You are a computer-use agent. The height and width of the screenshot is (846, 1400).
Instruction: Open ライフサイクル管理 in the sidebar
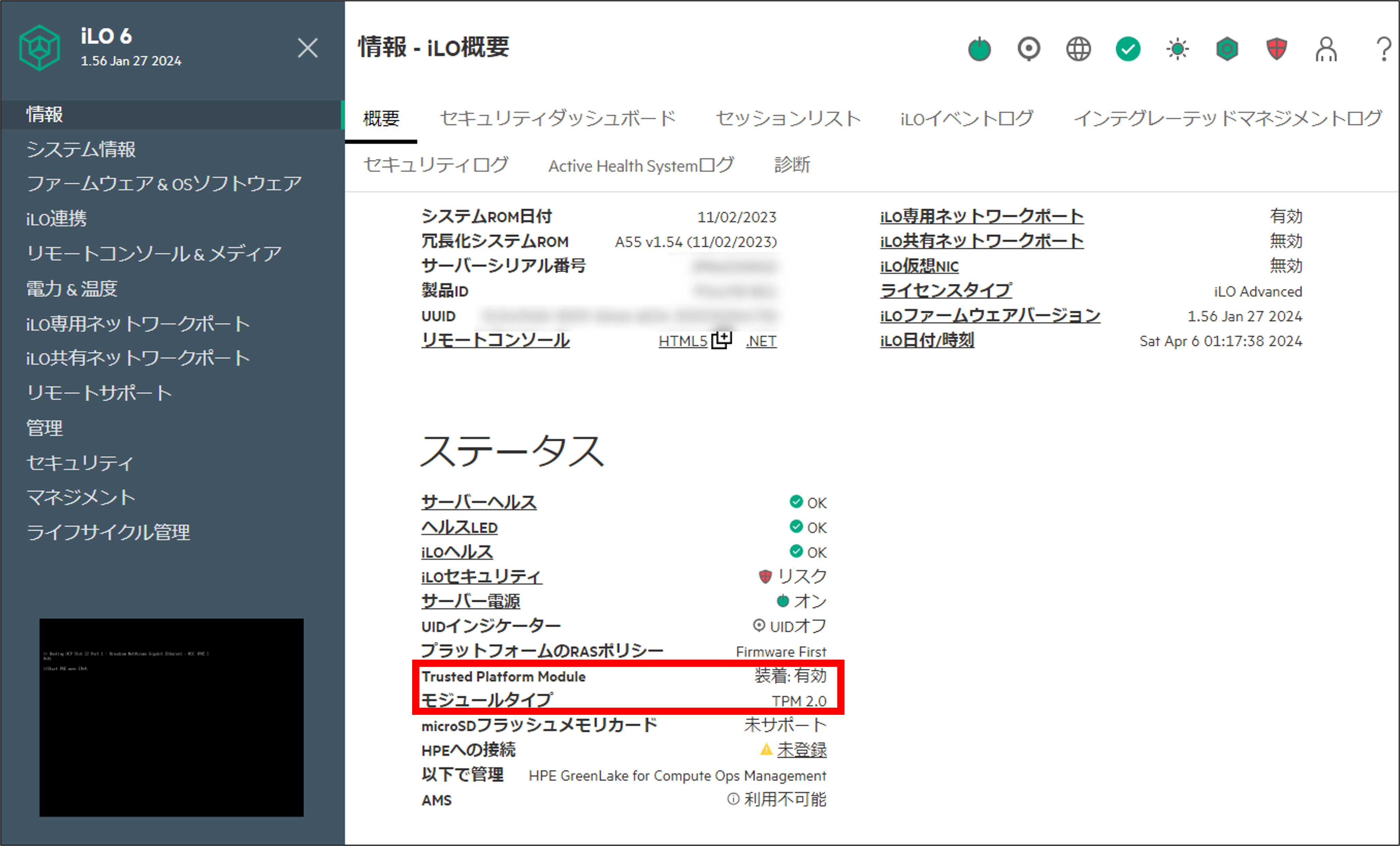[108, 533]
